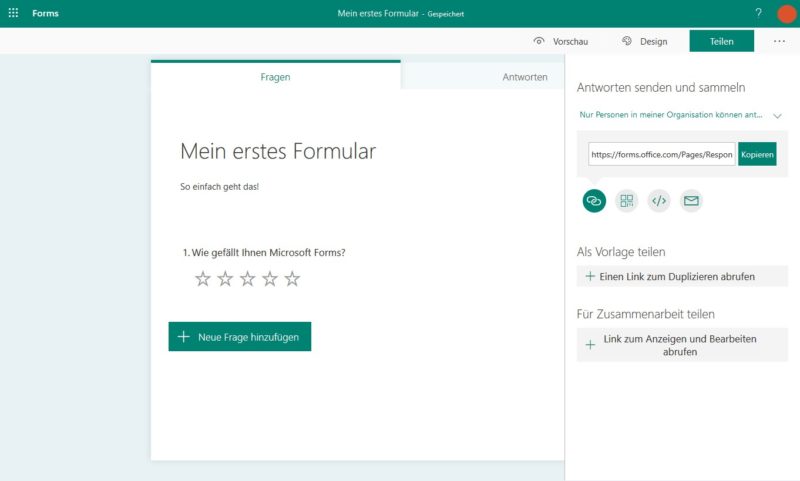Open the orange user account avatar
Image resolution: width=800 pixels, height=481 pixels.
[787, 14]
